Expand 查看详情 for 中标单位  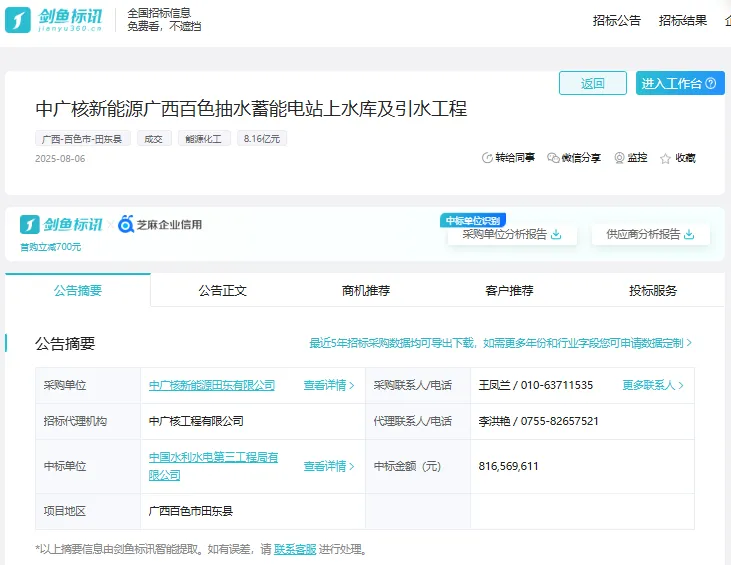tap(329, 466)
